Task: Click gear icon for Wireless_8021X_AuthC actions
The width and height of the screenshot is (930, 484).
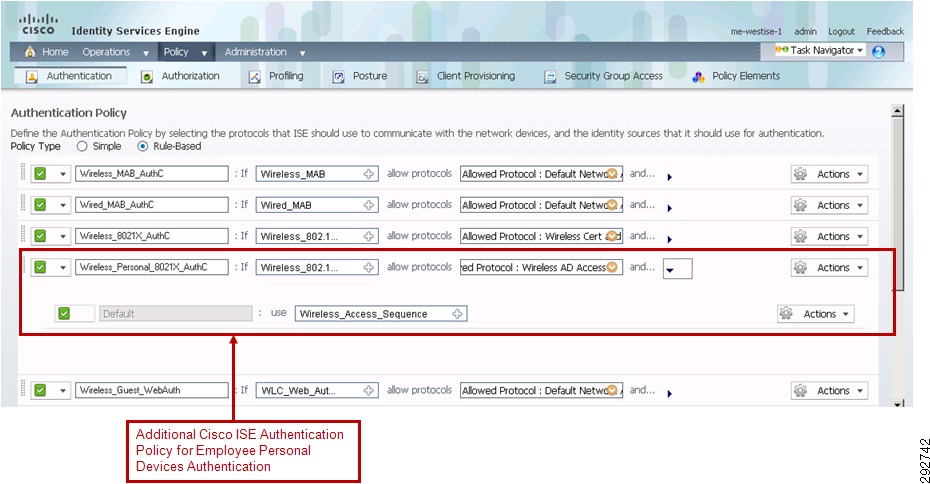Action: [800, 236]
